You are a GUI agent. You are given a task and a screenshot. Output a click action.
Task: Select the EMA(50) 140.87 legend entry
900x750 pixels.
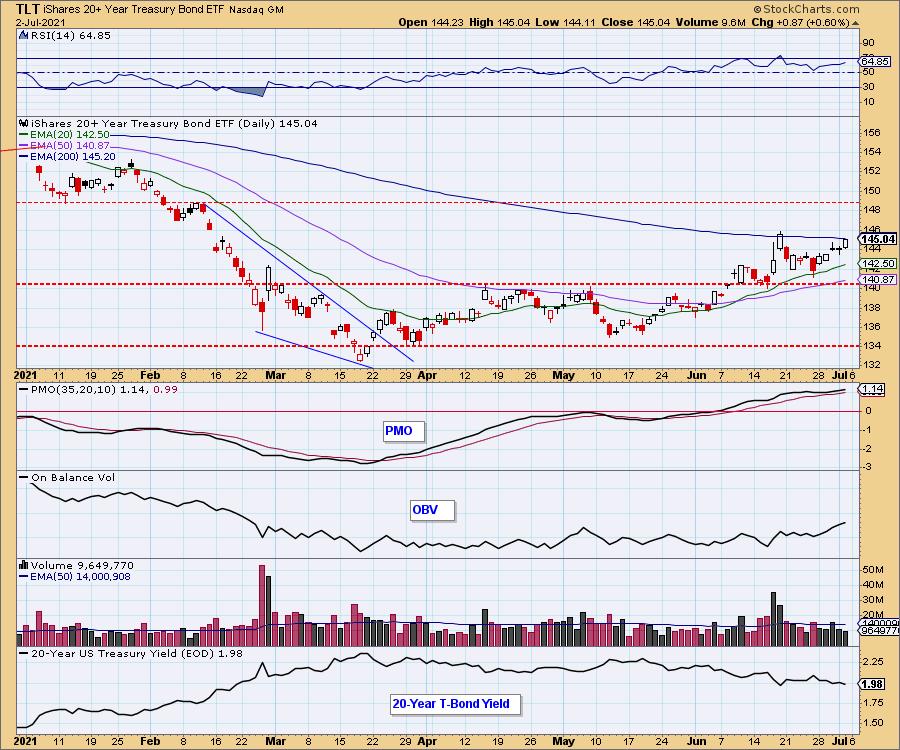[64, 146]
